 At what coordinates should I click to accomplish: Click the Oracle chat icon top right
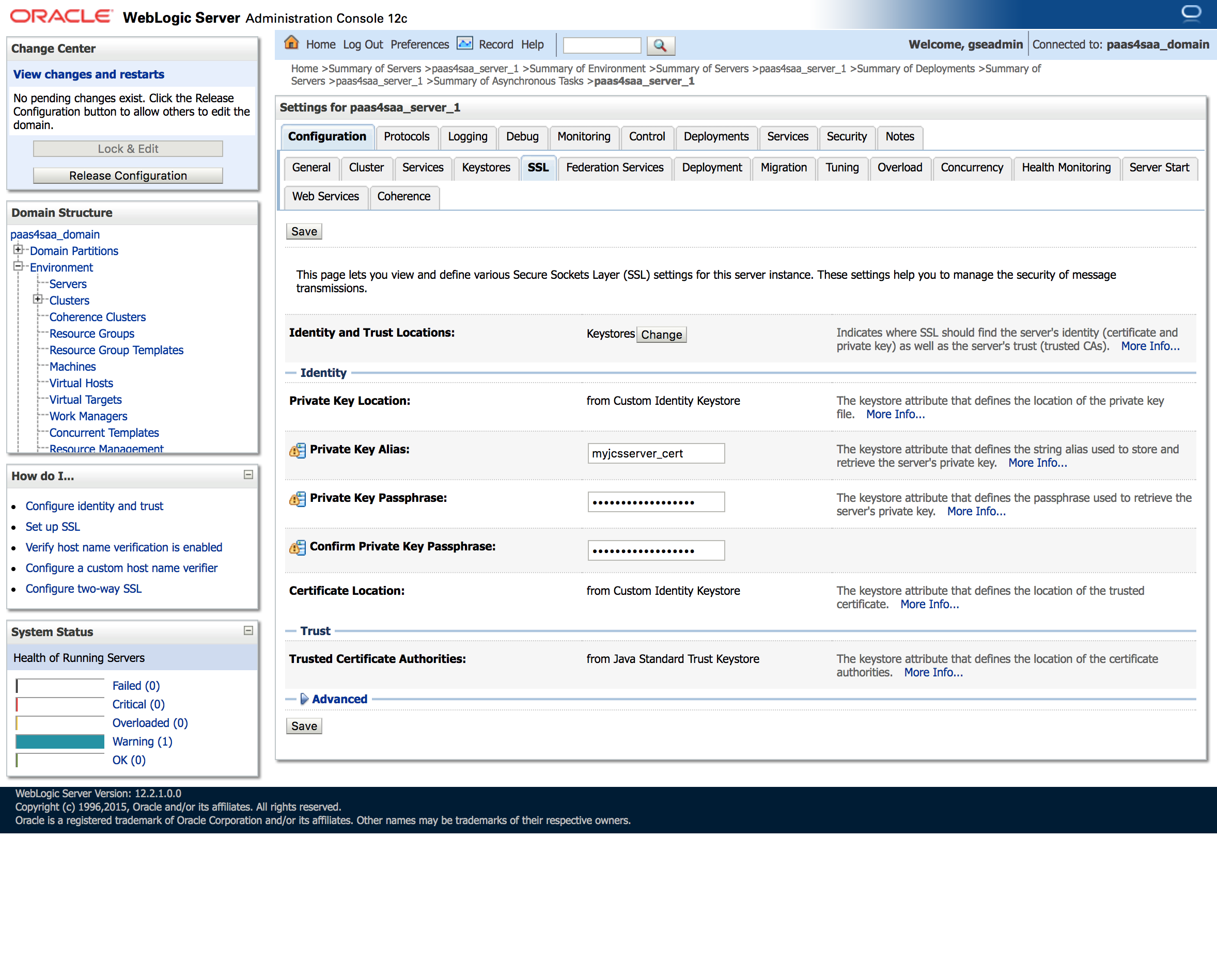pyautogui.click(x=1191, y=12)
